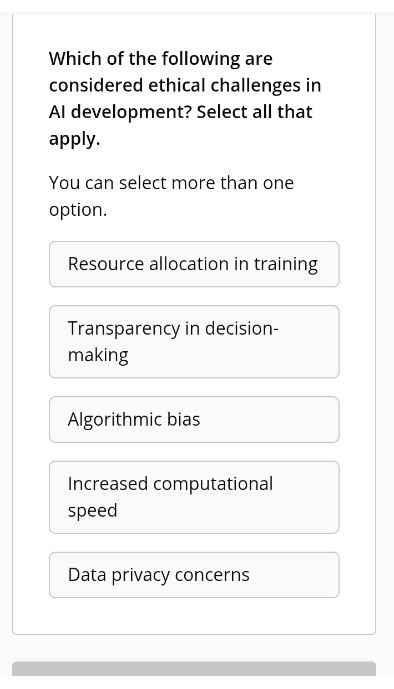
Task: Mark Algorithmic bias as an ethical challenge
Action: click(x=194, y=419)
